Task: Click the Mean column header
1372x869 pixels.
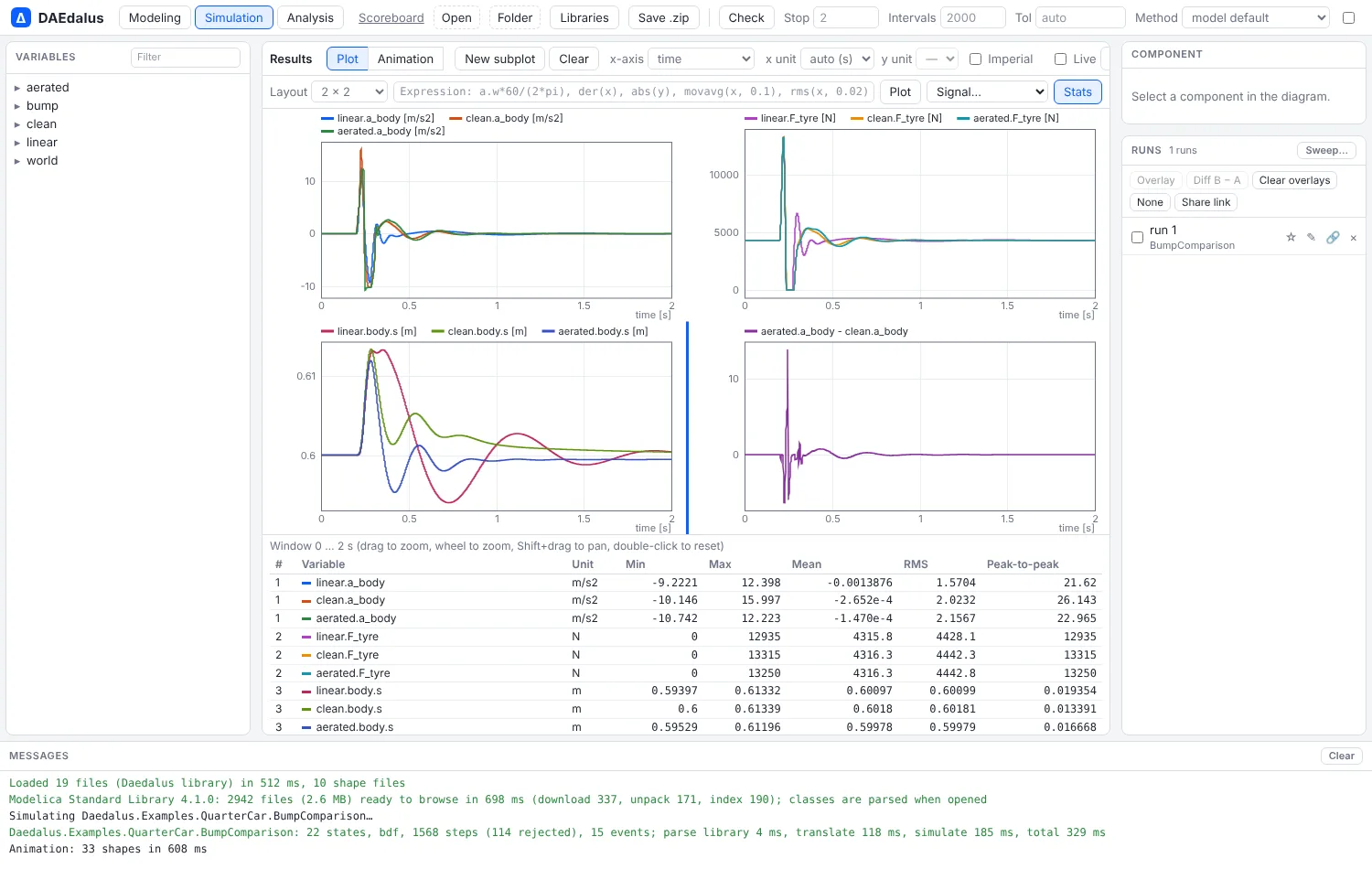Action: pyautogui.click(x=807, y=564)
